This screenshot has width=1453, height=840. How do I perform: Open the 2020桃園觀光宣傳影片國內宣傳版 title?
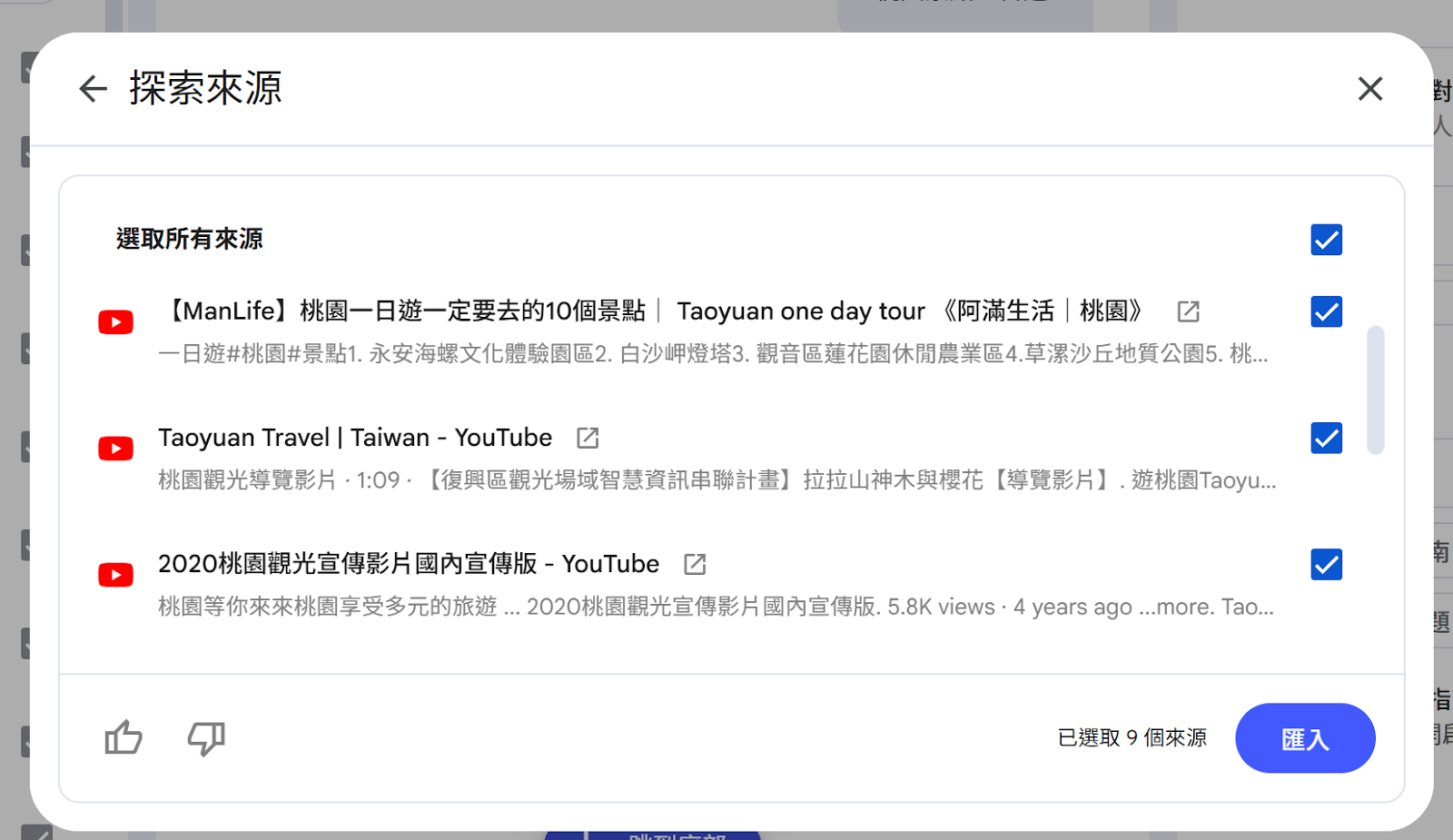(409, 564)
